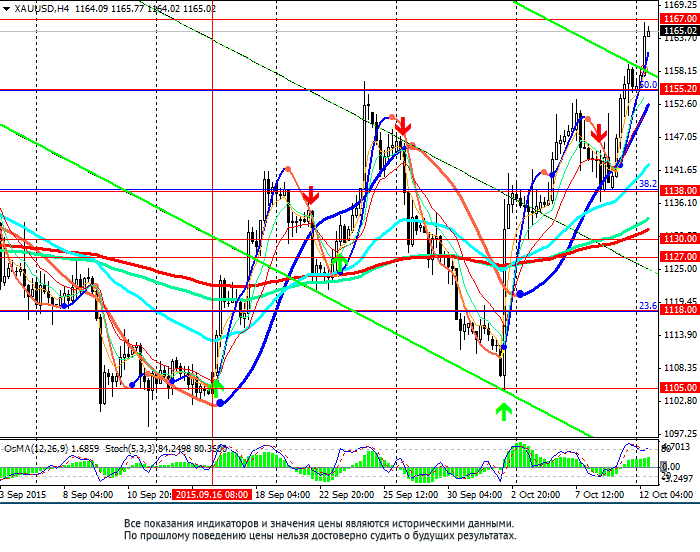
Task: Click the 7 Oct 12:00 time label
Action: pyautogui.click(x=599, y=495)
